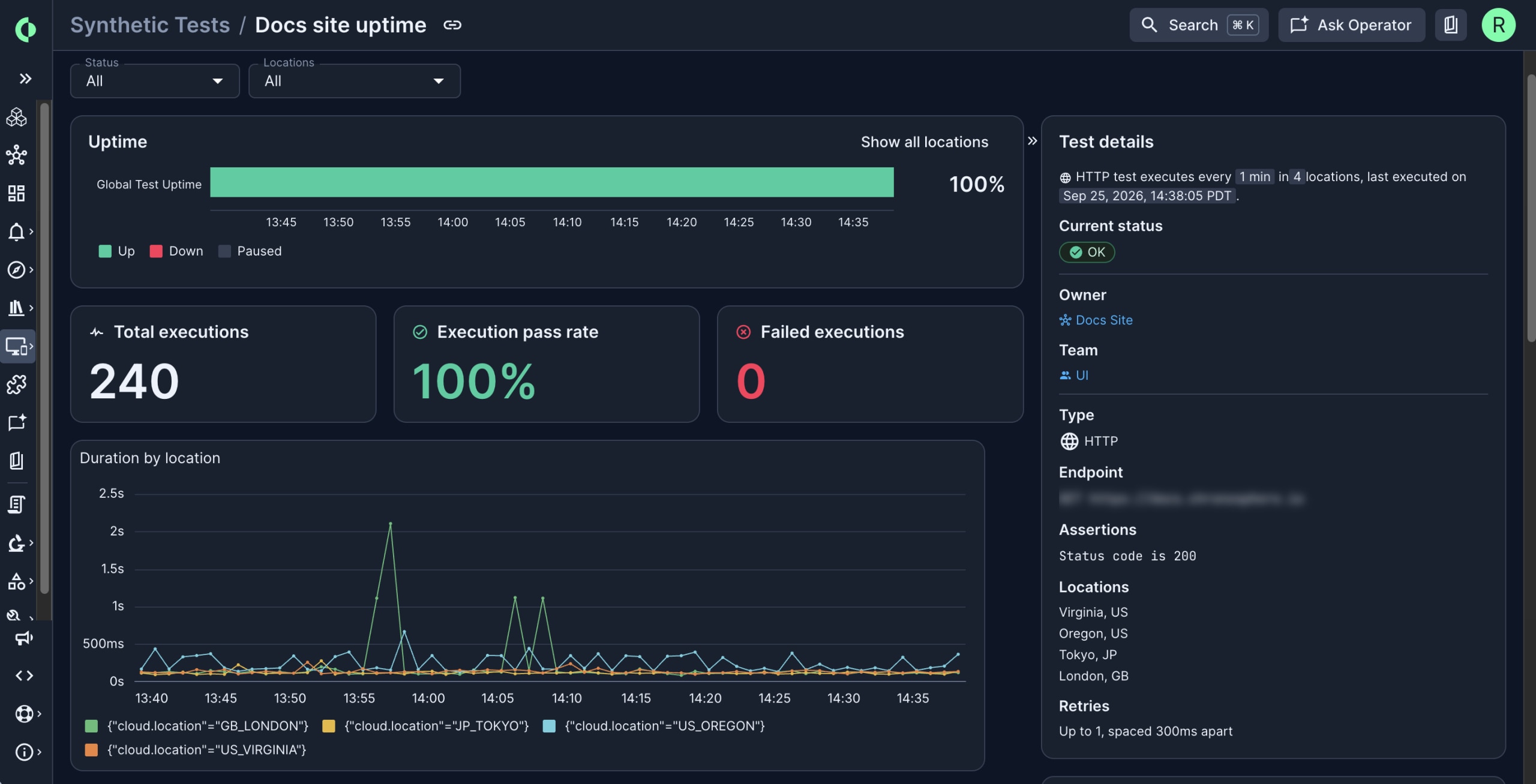
Task: Click the Down legend entry in Uptime
Action: pos(176,251)
